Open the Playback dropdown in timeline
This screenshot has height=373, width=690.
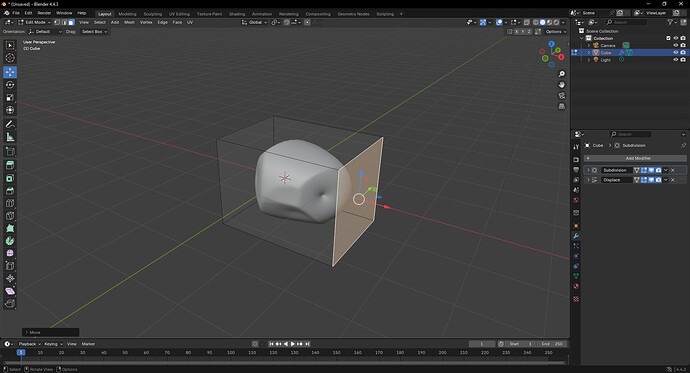[29, 344]
